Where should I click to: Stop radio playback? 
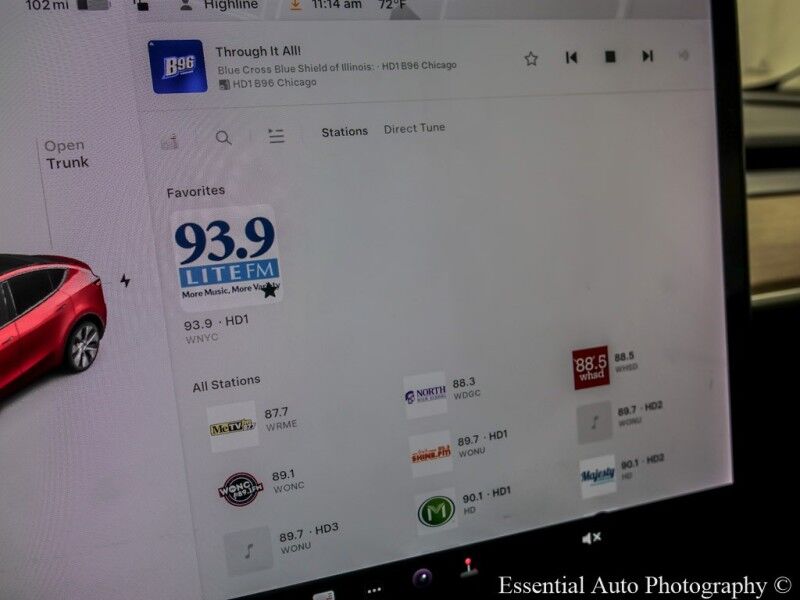pos(610,57)
